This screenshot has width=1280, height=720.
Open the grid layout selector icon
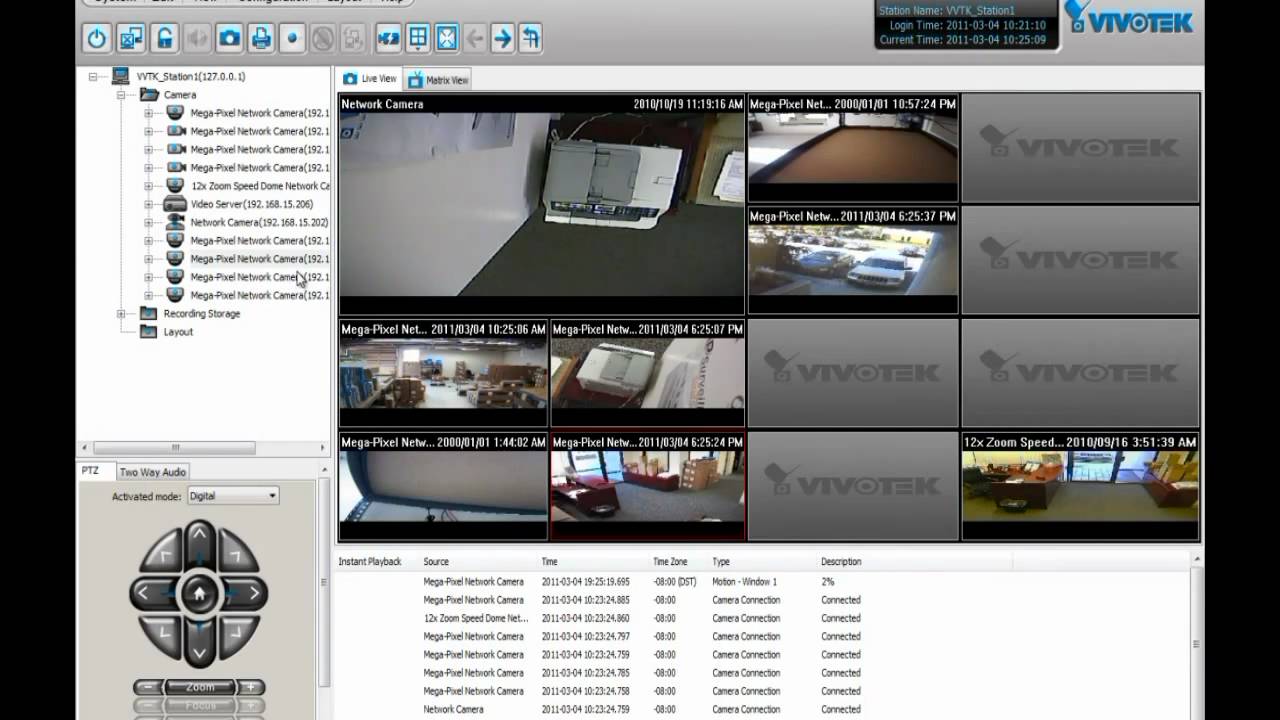pos(418,38)
